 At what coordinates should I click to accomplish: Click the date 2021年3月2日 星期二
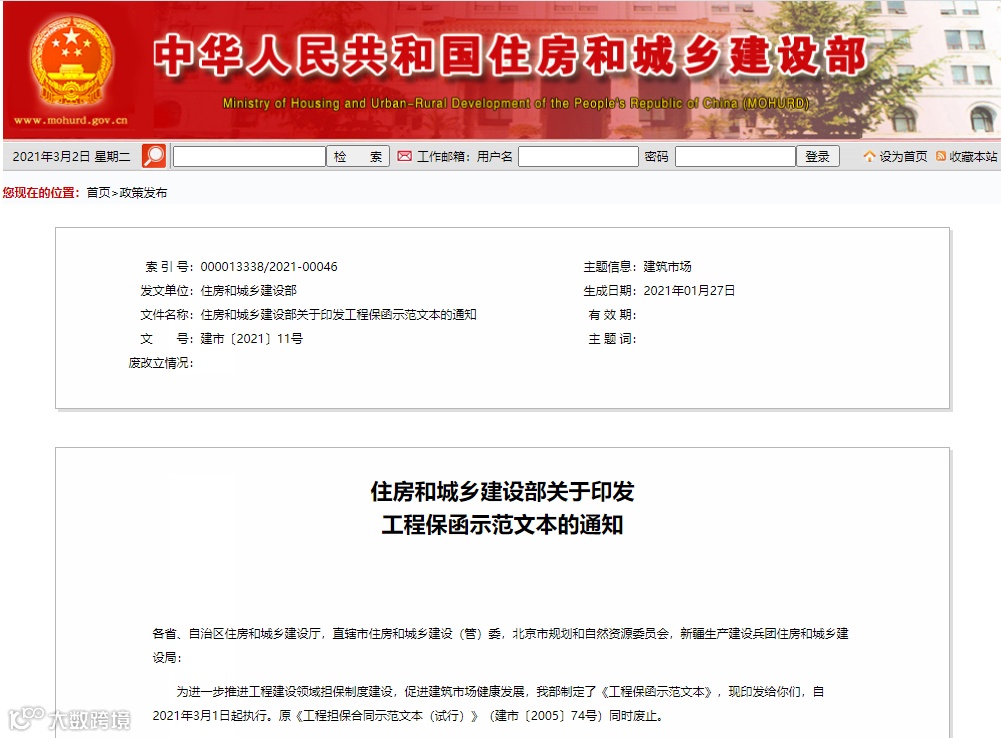pyautogui.click(x=72, y=156)
